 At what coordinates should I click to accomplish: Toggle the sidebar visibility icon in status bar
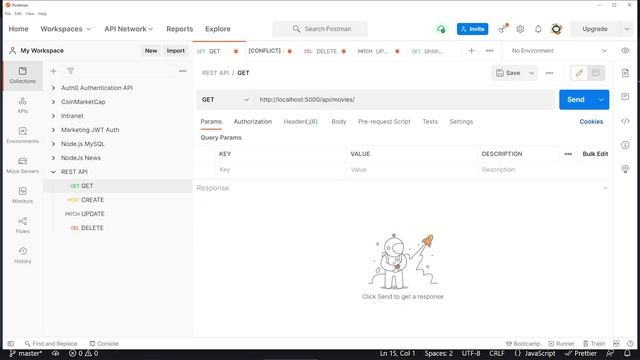(11, 344)
